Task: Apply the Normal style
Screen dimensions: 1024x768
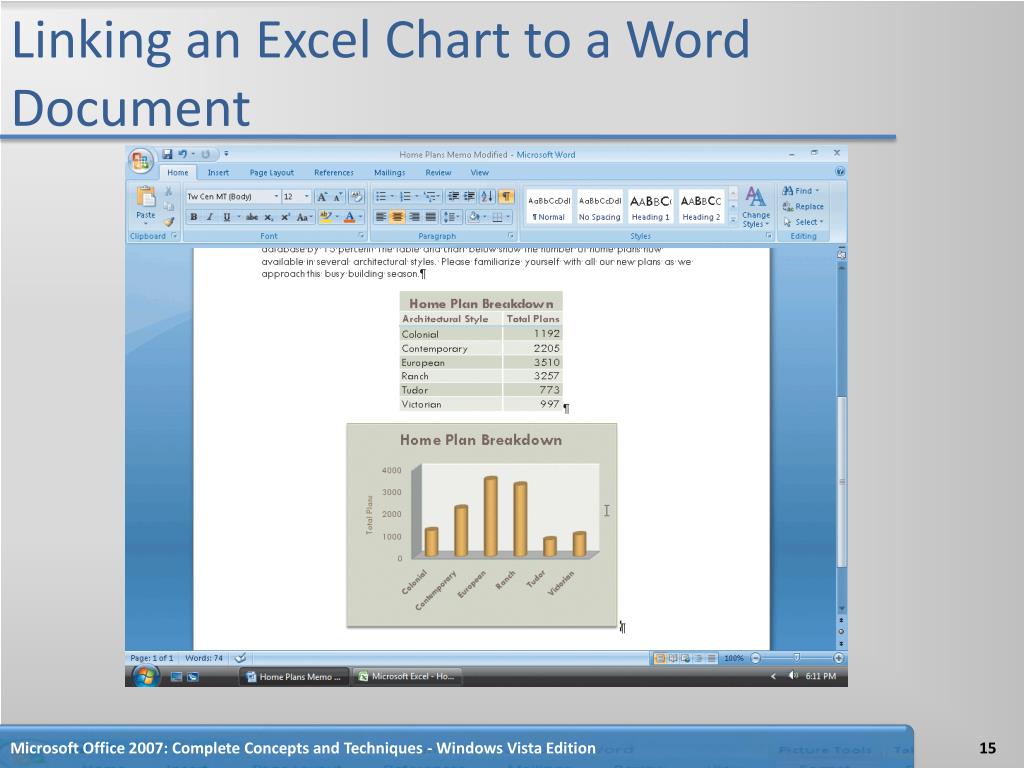Action: click(x=549, y=208)
